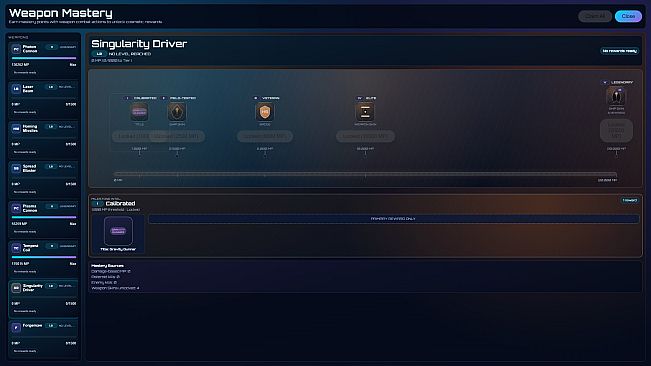Viewport: 651px width, 366px height.
Task: Select the Singularity Driver weapon icon
Action: pyautogui.click(x=16, y=288)
